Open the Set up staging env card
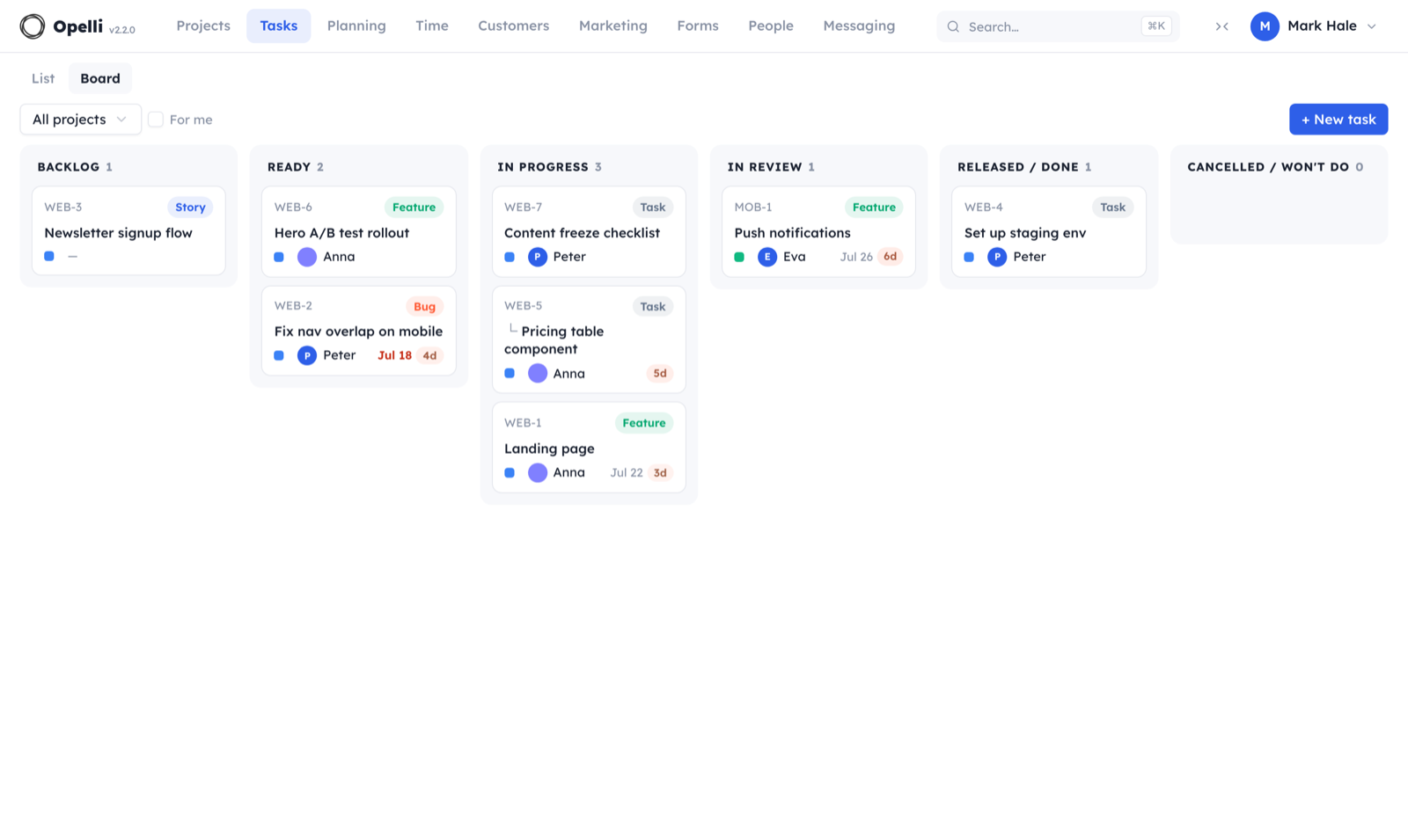This screenshot has height=840, width=1408. point(1049,231)
